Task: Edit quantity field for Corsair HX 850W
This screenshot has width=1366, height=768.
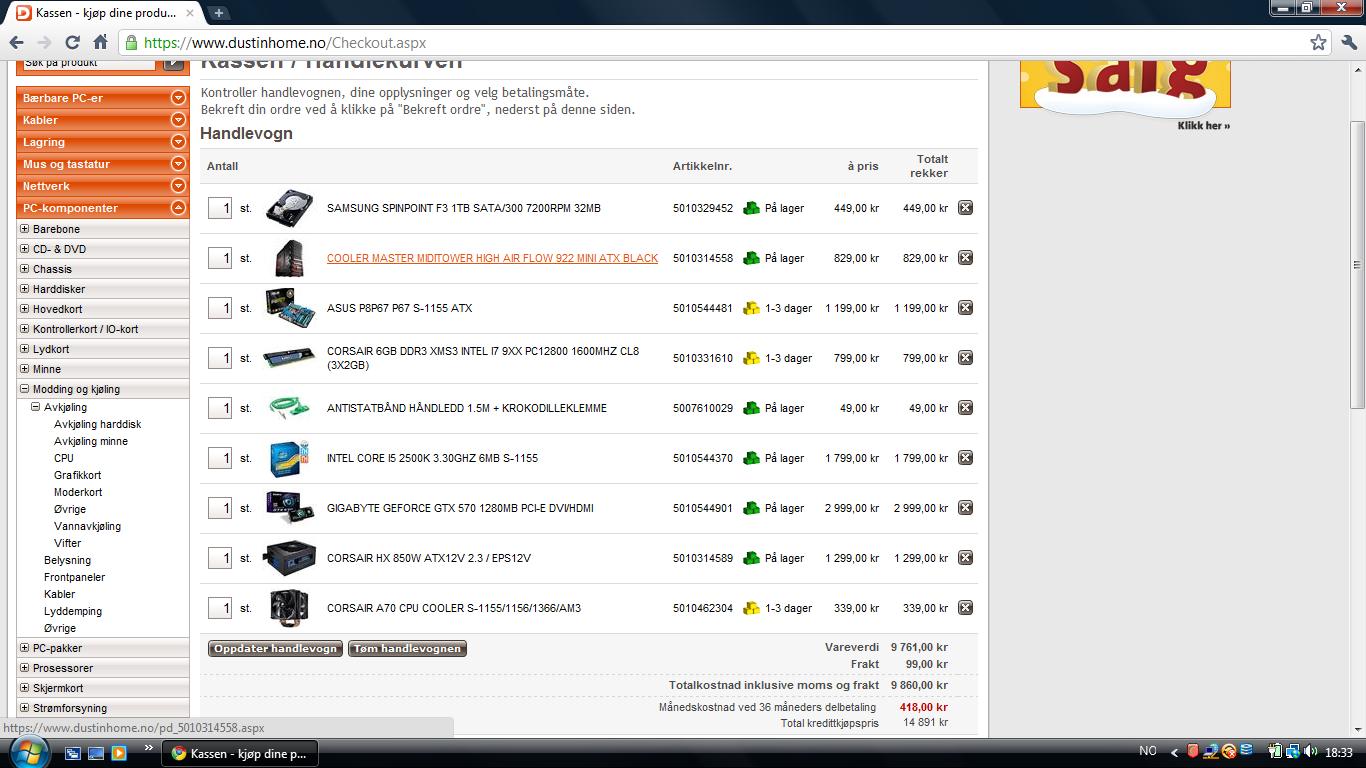Action: click(x=220, y=558)
